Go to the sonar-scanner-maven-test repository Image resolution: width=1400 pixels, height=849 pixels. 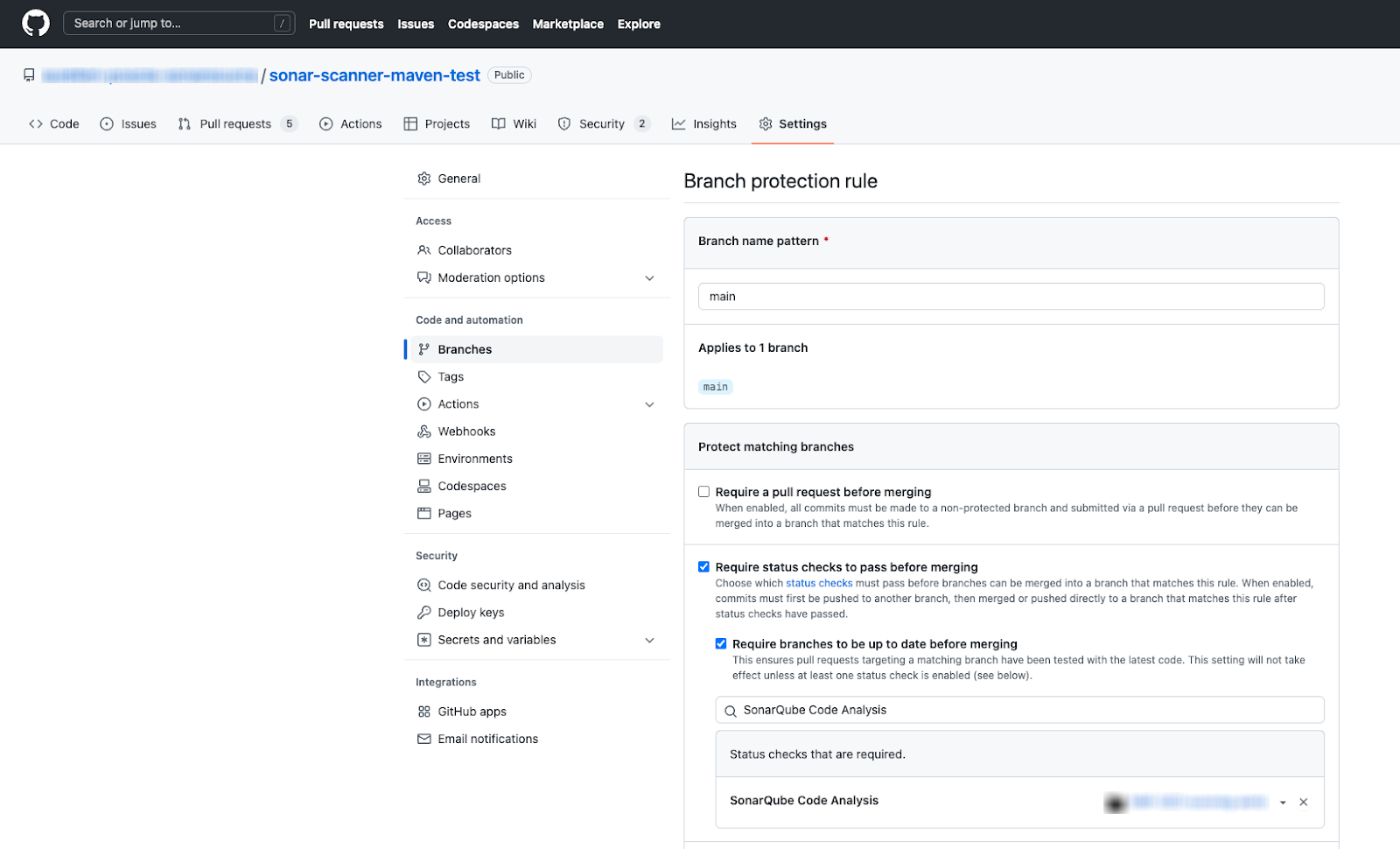374,75
